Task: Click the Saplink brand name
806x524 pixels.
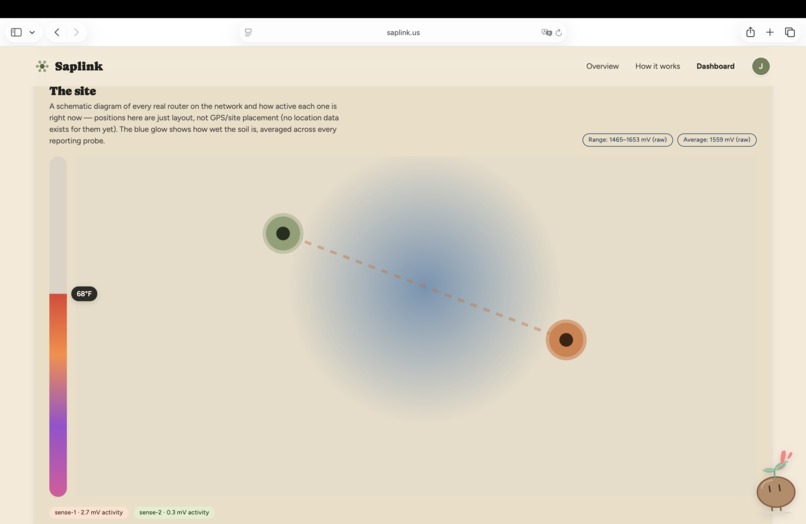Action: tap(79, 66)
